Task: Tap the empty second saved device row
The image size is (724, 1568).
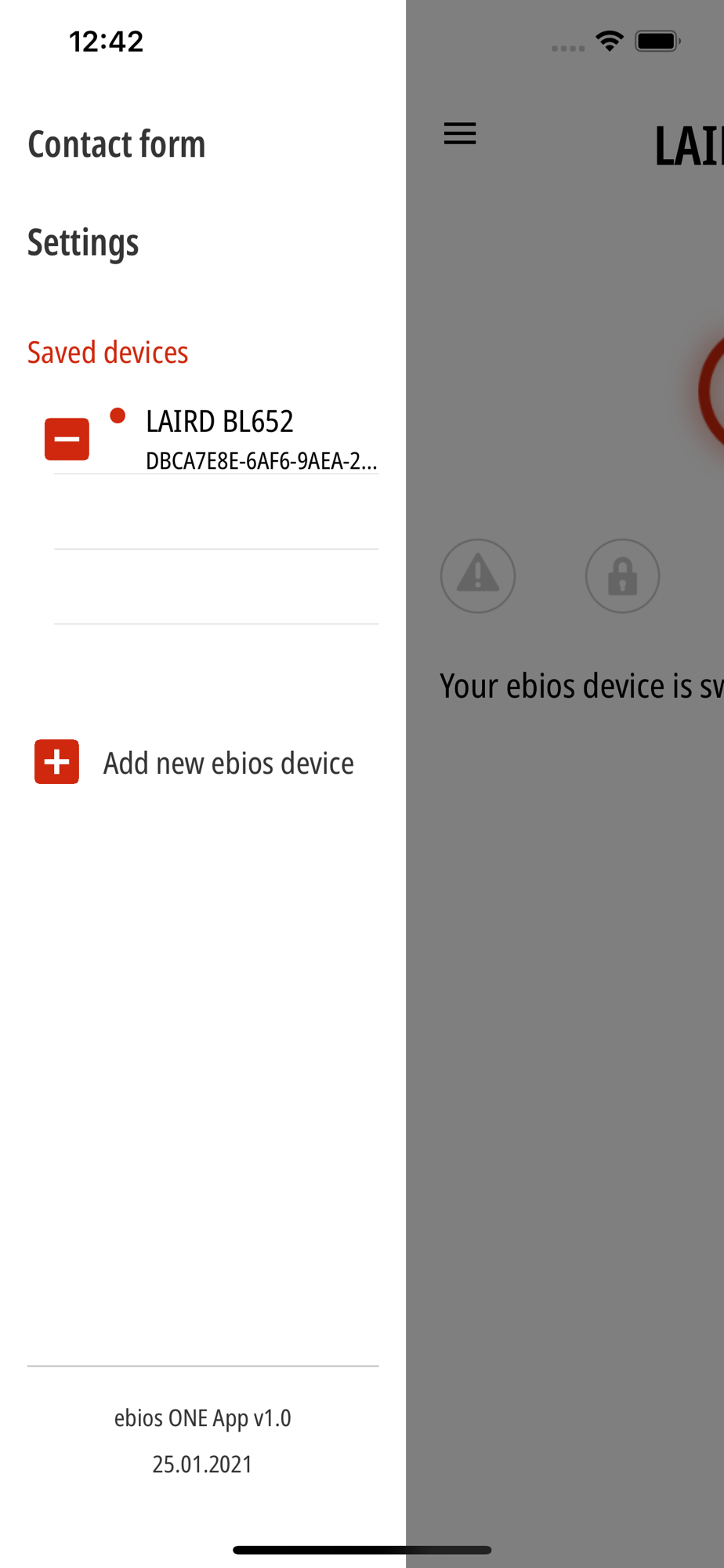Action: click(216, 512)
